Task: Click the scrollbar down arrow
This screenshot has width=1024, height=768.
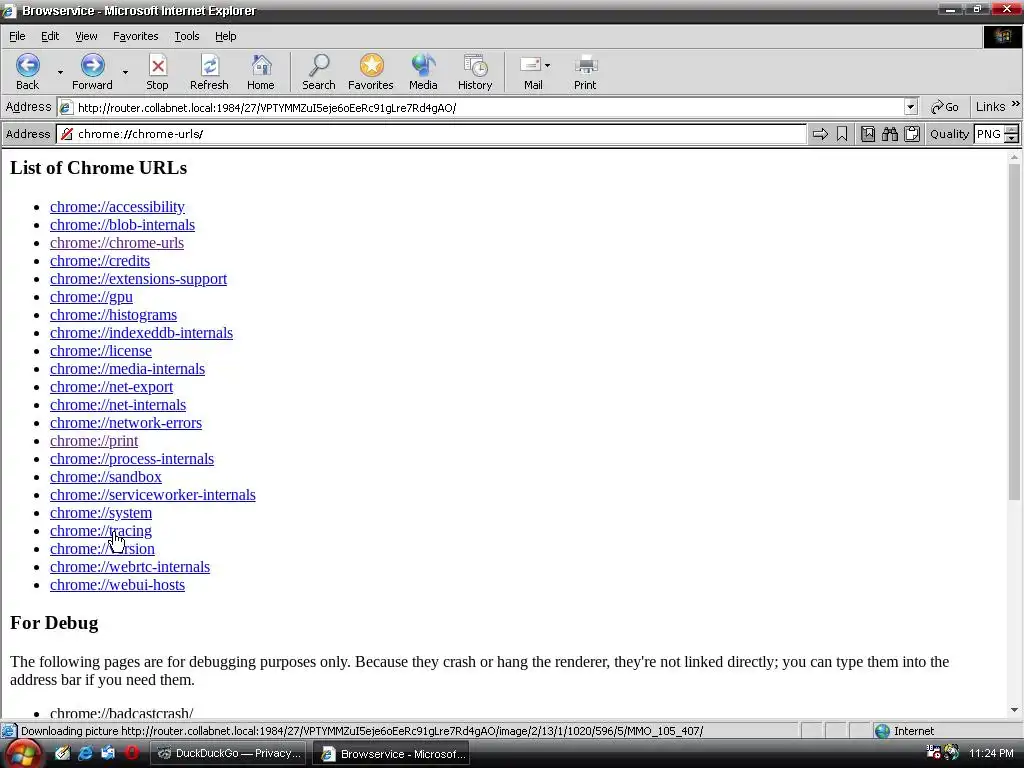Action: tap(1014, 710)
